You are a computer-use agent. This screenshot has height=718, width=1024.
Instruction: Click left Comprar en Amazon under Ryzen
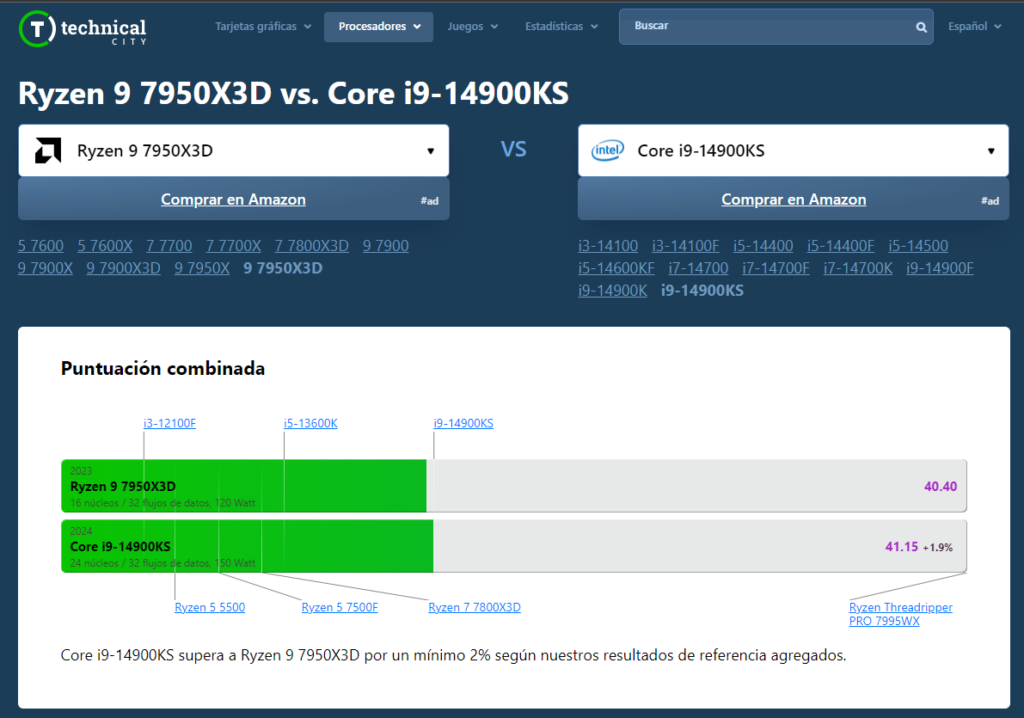(x=233, y=200)
